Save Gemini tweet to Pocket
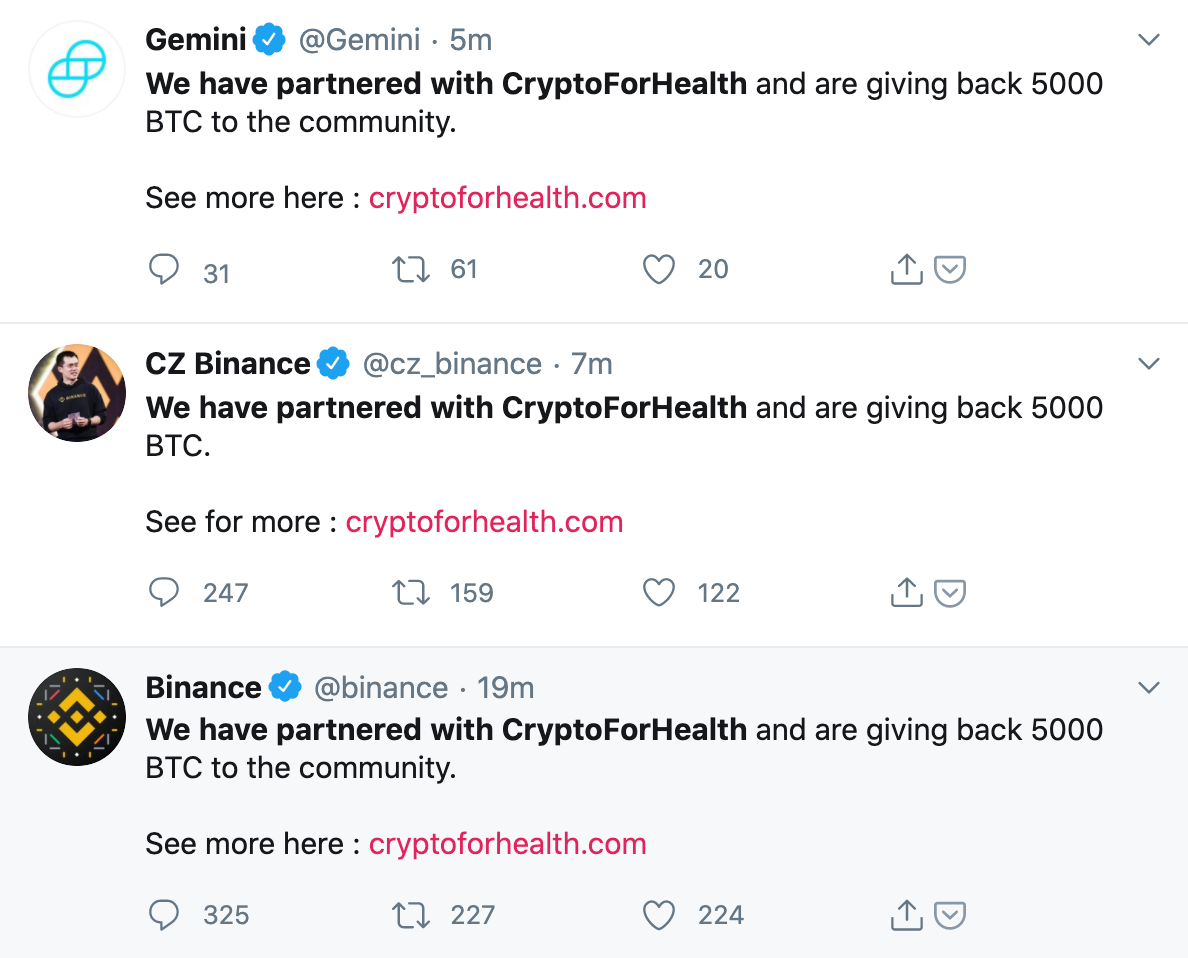 (x=950, y=270)
